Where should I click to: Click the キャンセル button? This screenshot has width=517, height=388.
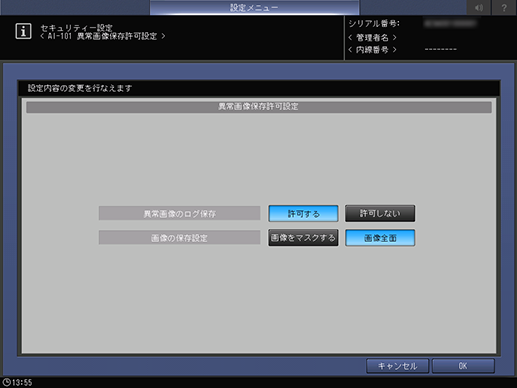[397, 366]
